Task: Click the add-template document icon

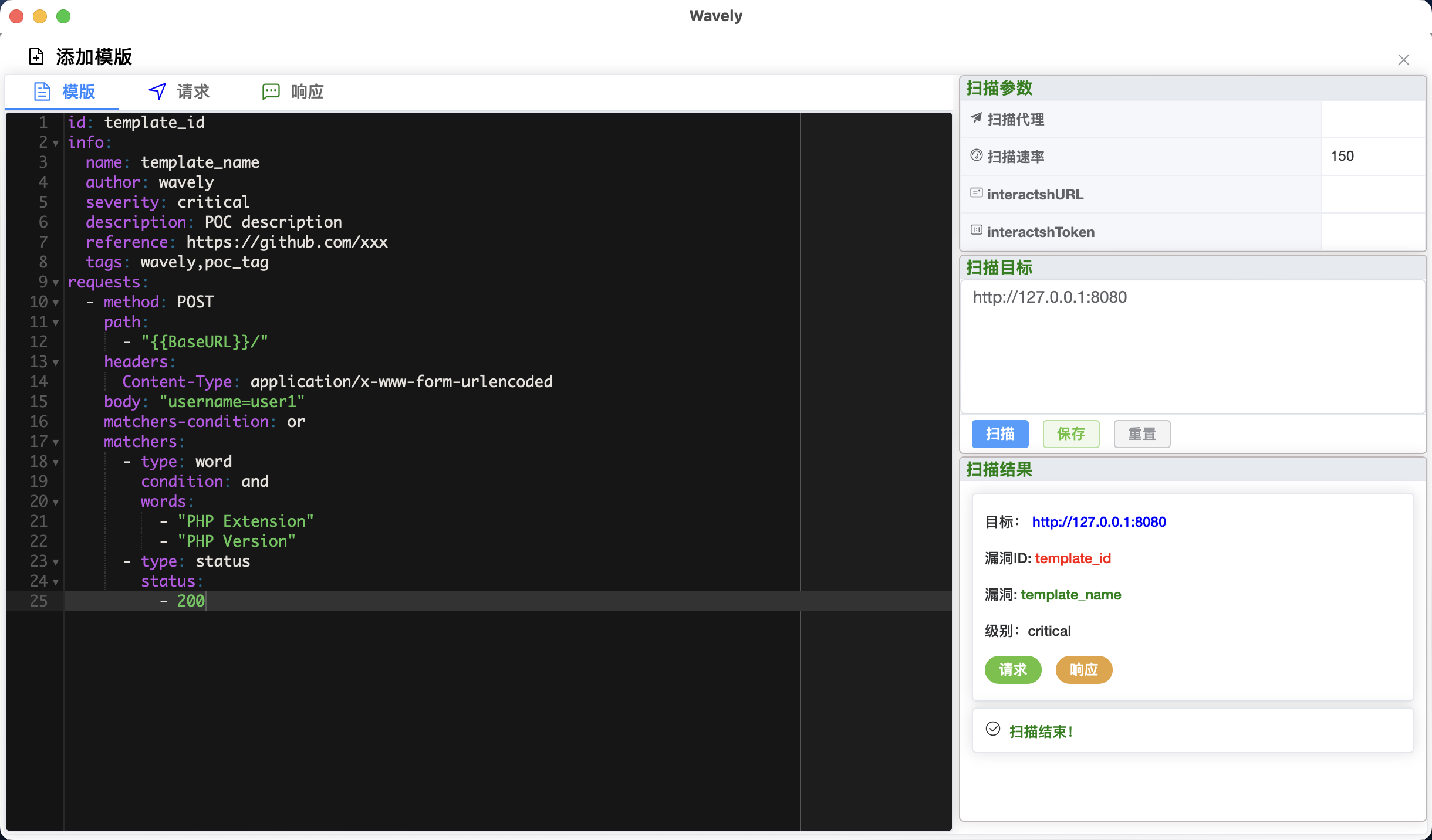Action: pyautogui.click(x=36, y=56)
